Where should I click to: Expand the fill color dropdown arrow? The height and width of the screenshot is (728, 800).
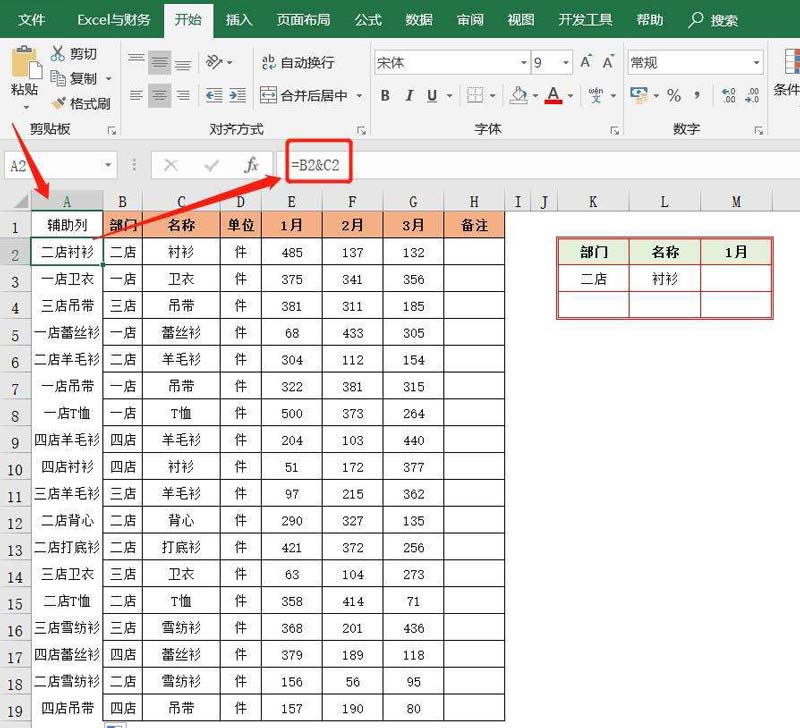coord(536,95)
